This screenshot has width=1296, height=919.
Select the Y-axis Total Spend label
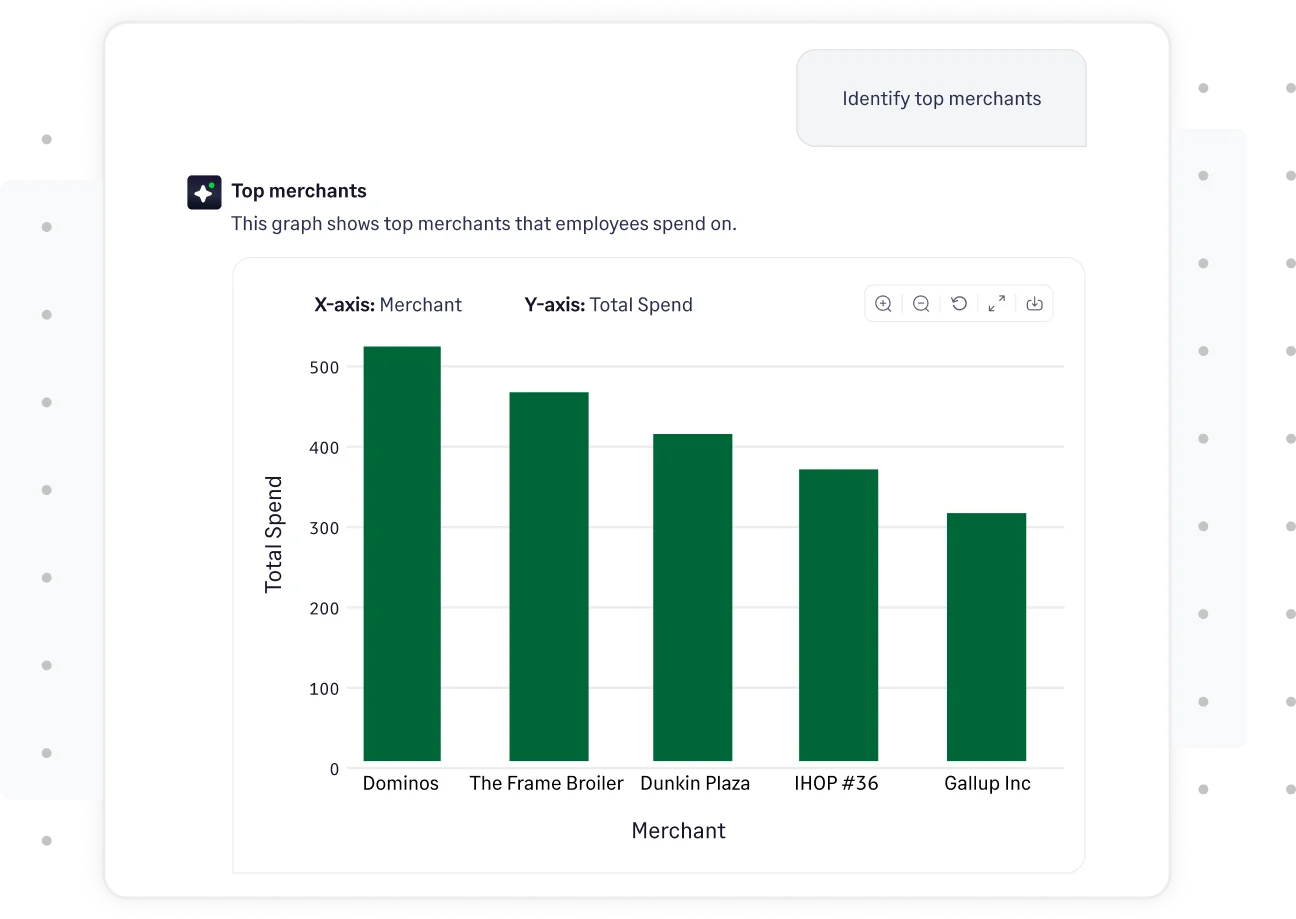click(x=608, y=304)
